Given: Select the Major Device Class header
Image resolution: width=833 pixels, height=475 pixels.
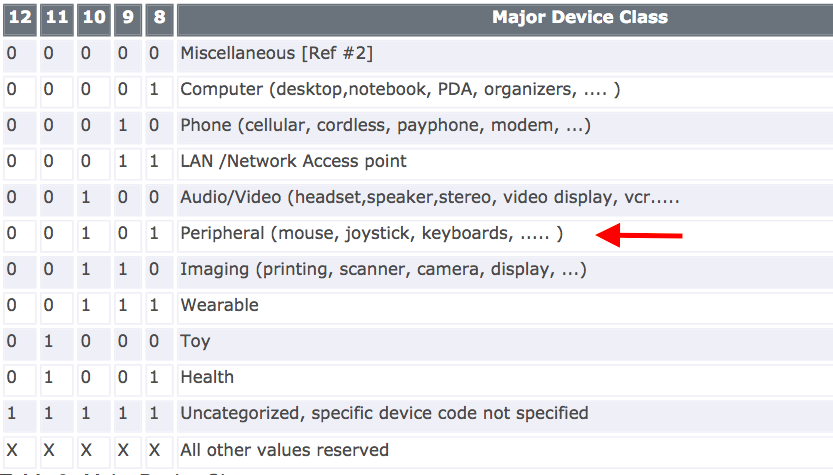Looking at the screenshot, I should (x=580, y=17).
